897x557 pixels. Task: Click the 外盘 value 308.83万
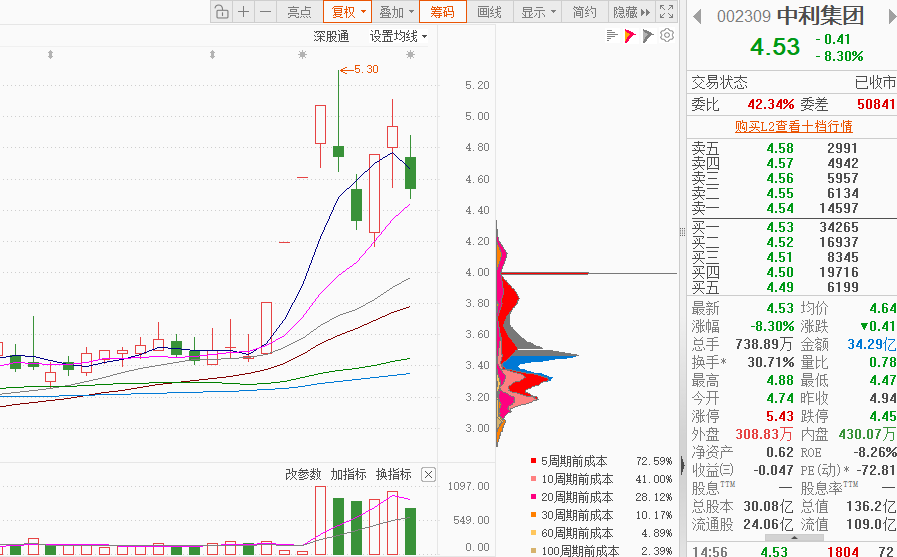[x=764, y=435]
